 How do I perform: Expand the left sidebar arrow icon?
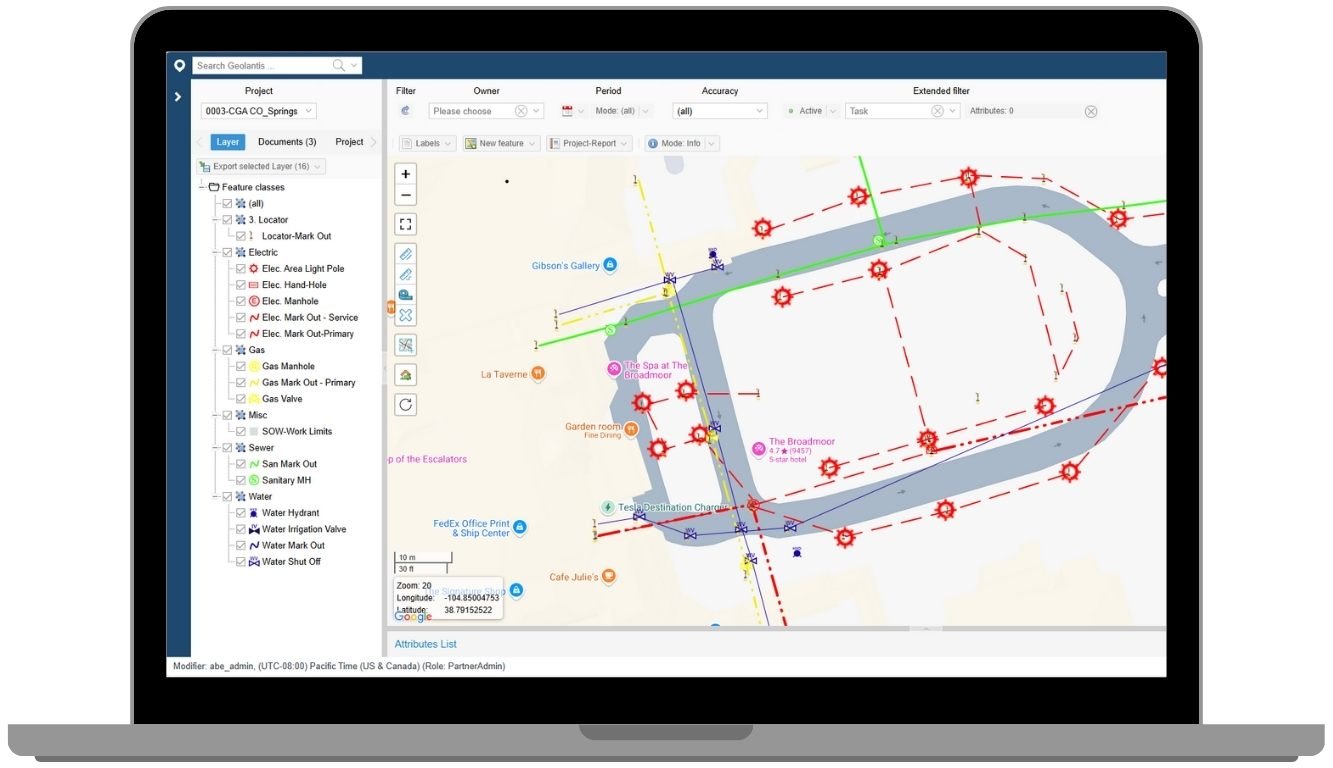click(x=178, y=97)
